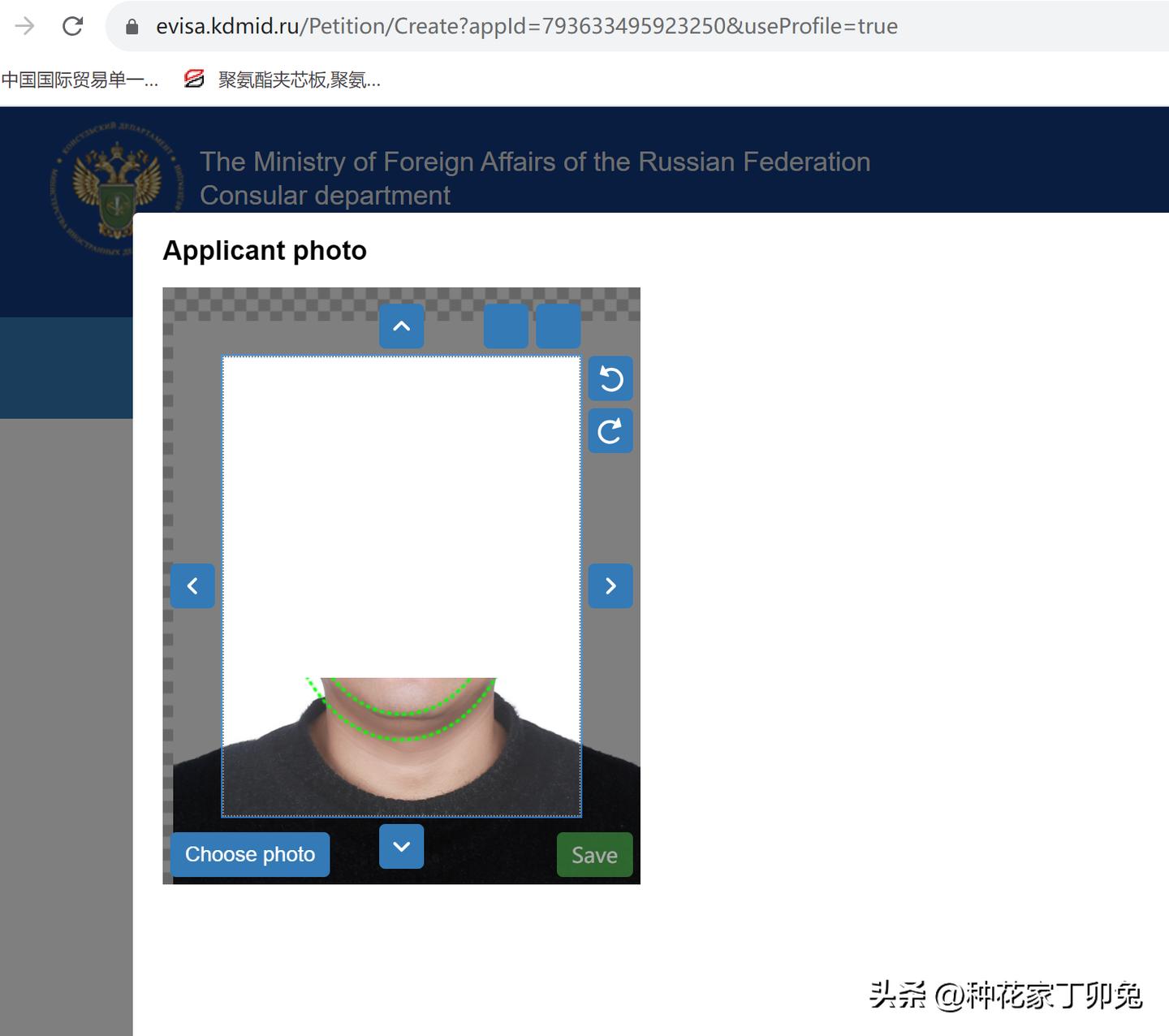The image size is (1169, 1036).
Task: Rotate the photo counterclockwise
Action: (610, 378)
